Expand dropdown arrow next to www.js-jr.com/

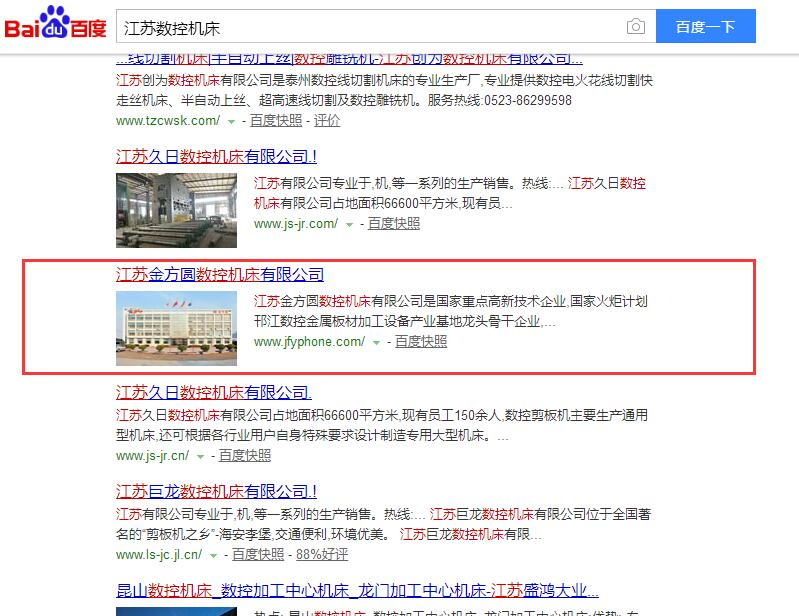click(x=349, y=225)
